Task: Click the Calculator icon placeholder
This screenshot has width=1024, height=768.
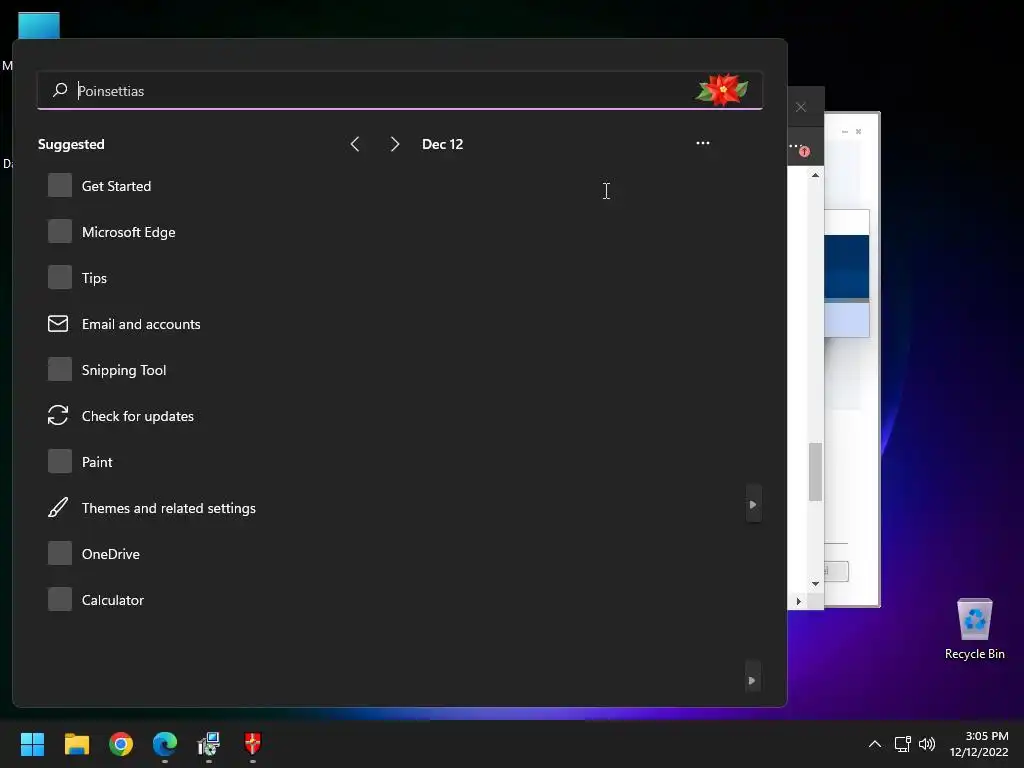Action: point(59,599)
